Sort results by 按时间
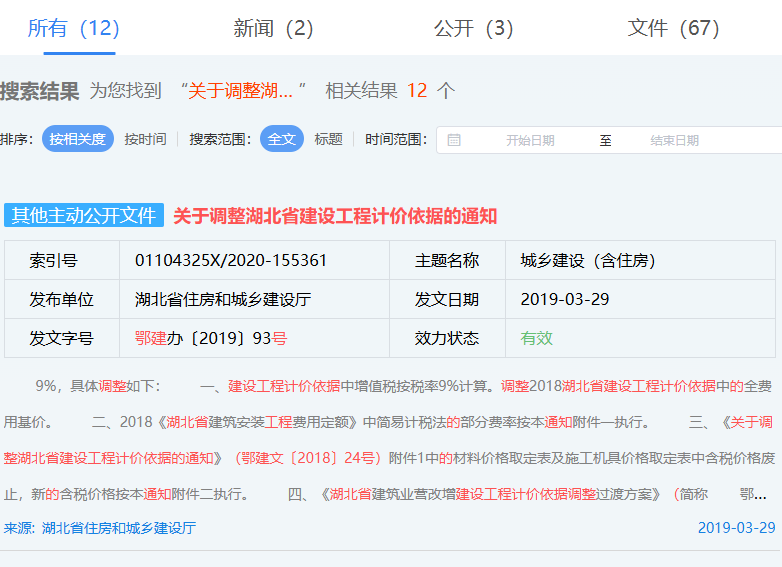Screen dimensions: 782x567 coord(145,139)
